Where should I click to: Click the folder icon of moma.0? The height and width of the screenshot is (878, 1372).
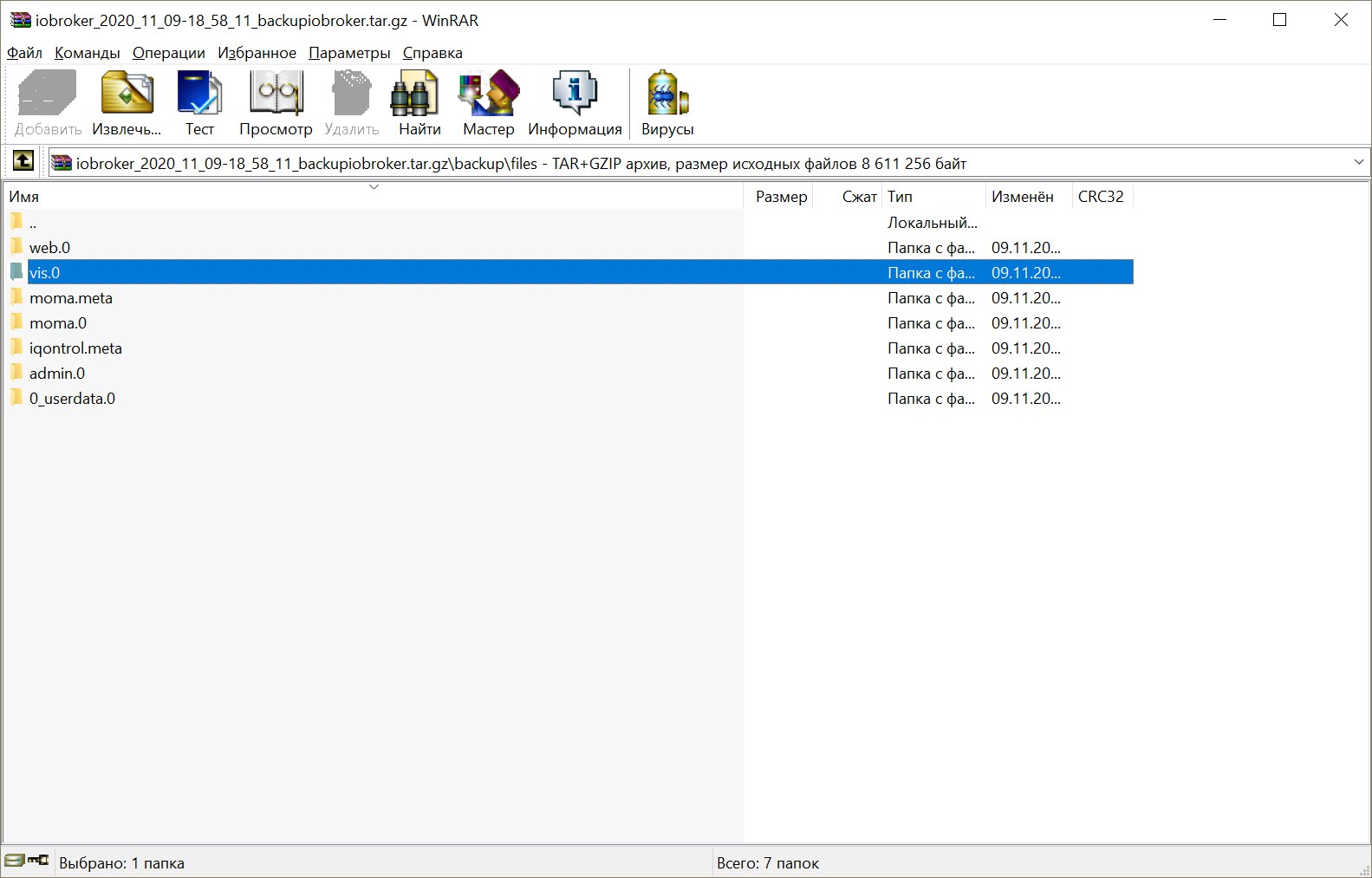pyautogui.click(x=16, y=322)
